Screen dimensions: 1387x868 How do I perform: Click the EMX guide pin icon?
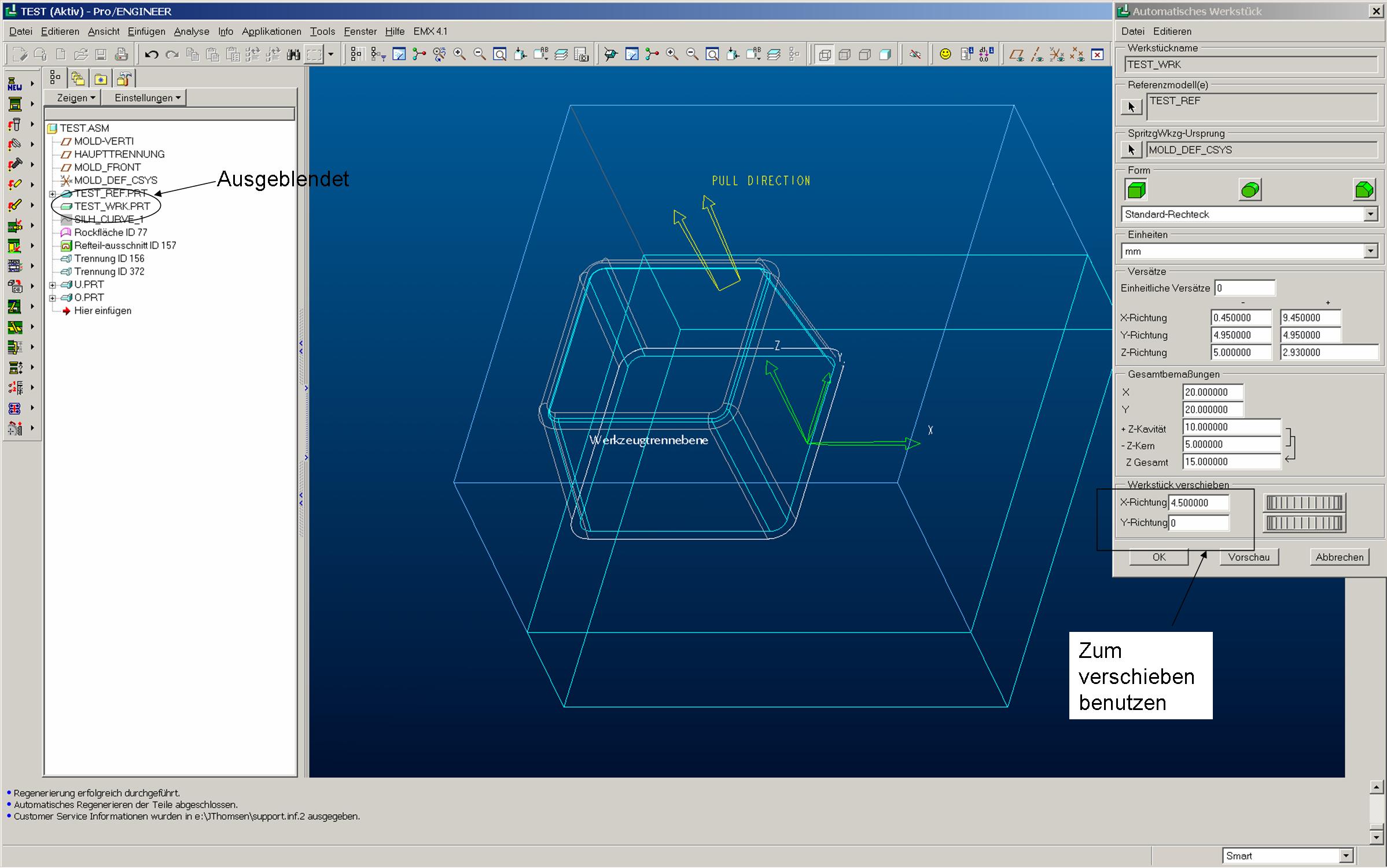point(15,124)
